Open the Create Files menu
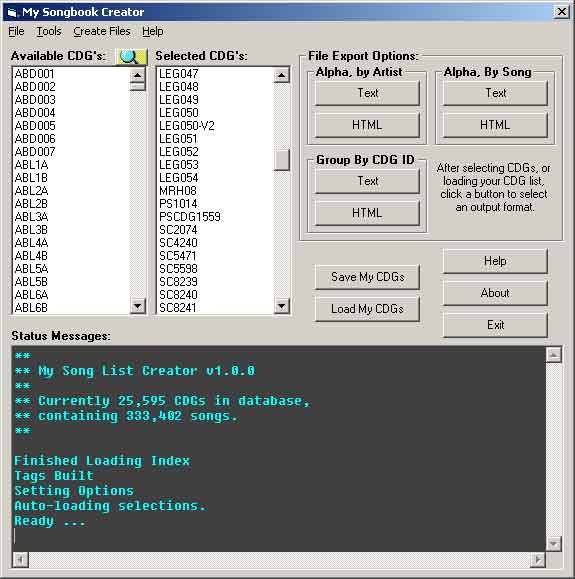This screenshot has height=579, width=575. click(102, 31)
